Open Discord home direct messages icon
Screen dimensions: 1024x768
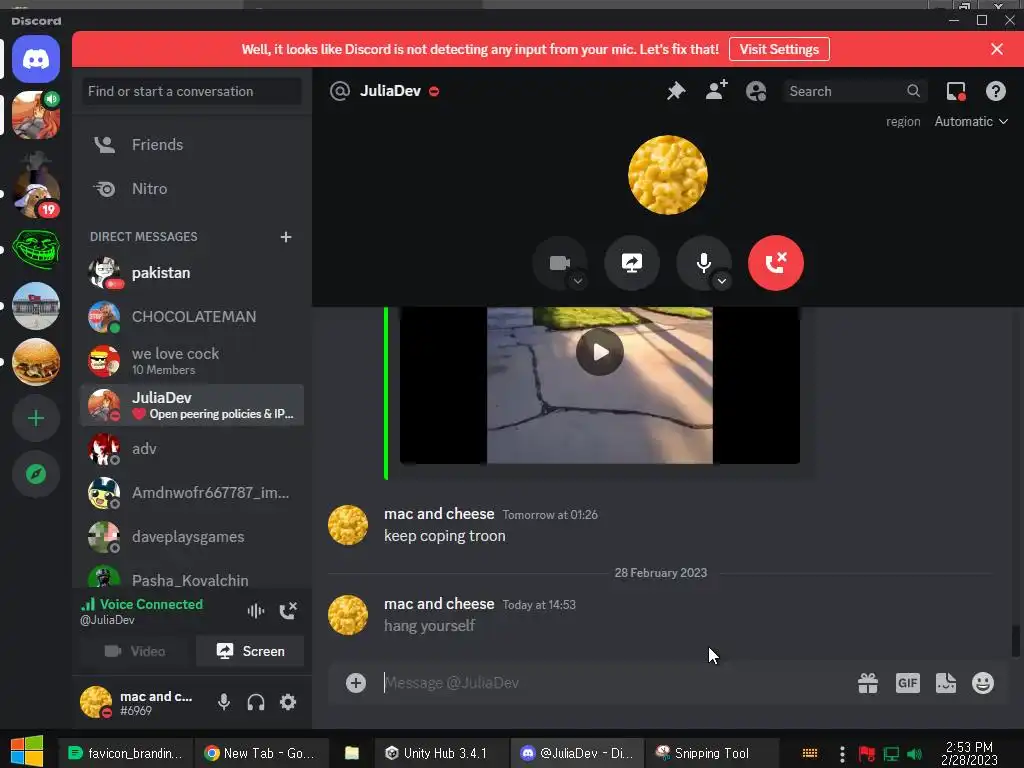click(36, 59)
